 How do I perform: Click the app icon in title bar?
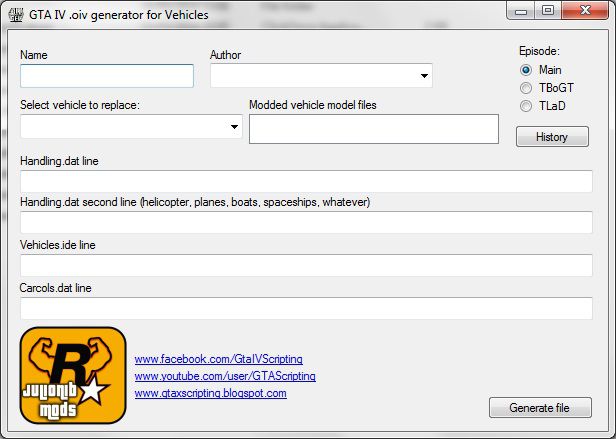(16, 15)
